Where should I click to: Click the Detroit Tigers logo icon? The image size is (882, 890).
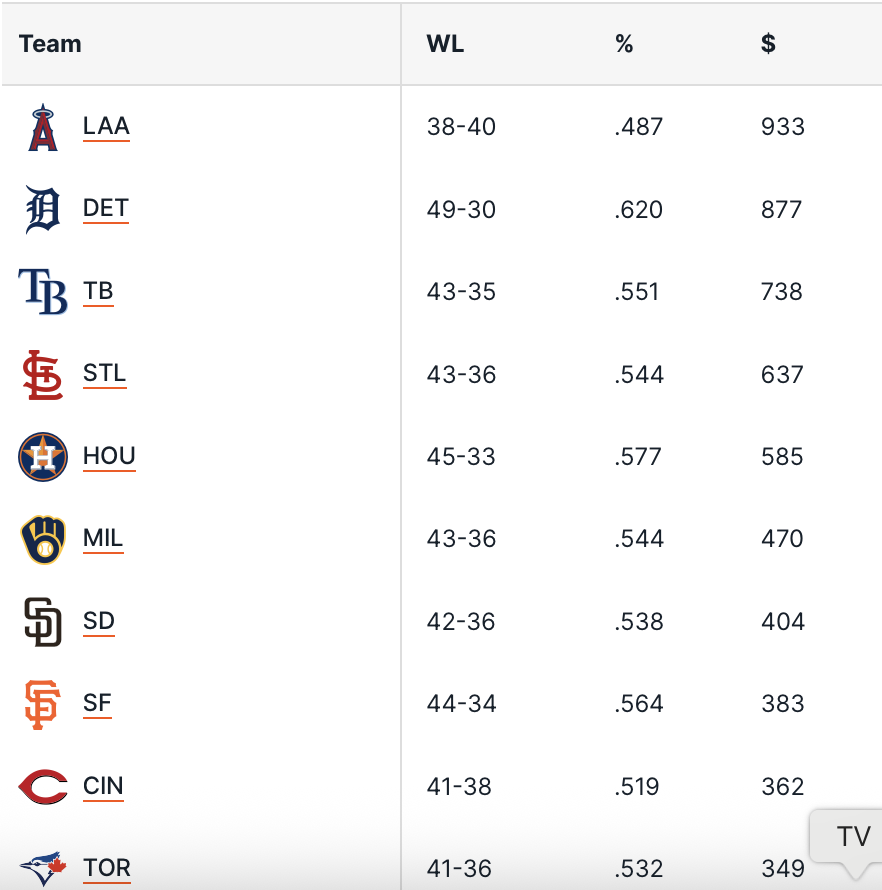pyautogui.click(x=43, y=210)
